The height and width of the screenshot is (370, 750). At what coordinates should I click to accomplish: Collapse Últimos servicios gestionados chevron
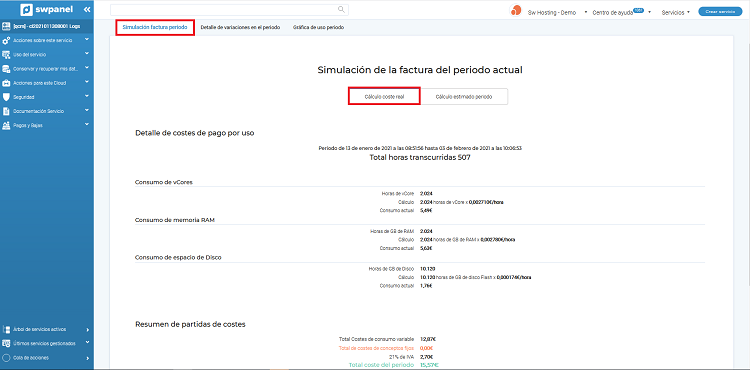coord(87,342)
